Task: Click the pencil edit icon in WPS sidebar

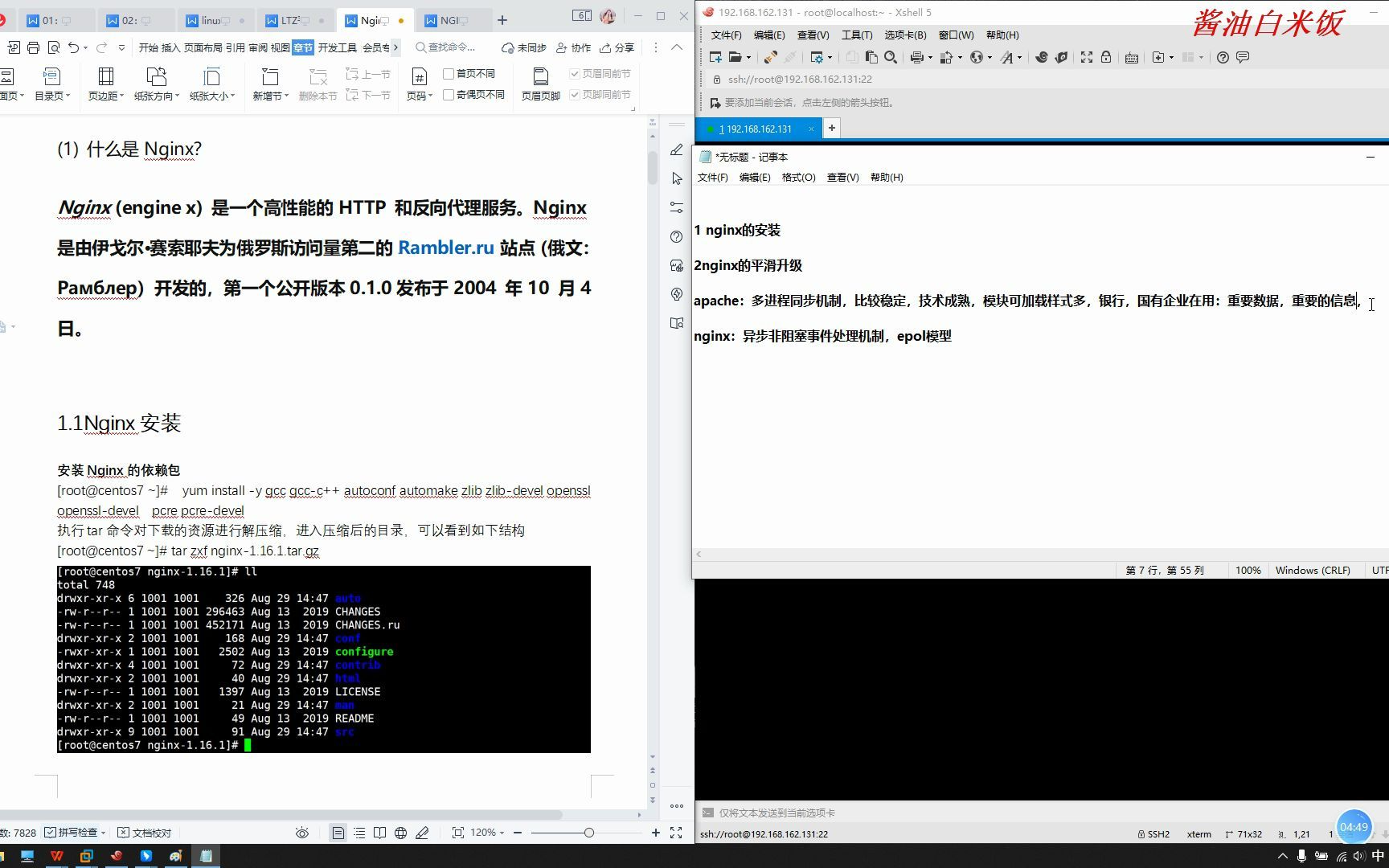Action: tap(677, 149)
